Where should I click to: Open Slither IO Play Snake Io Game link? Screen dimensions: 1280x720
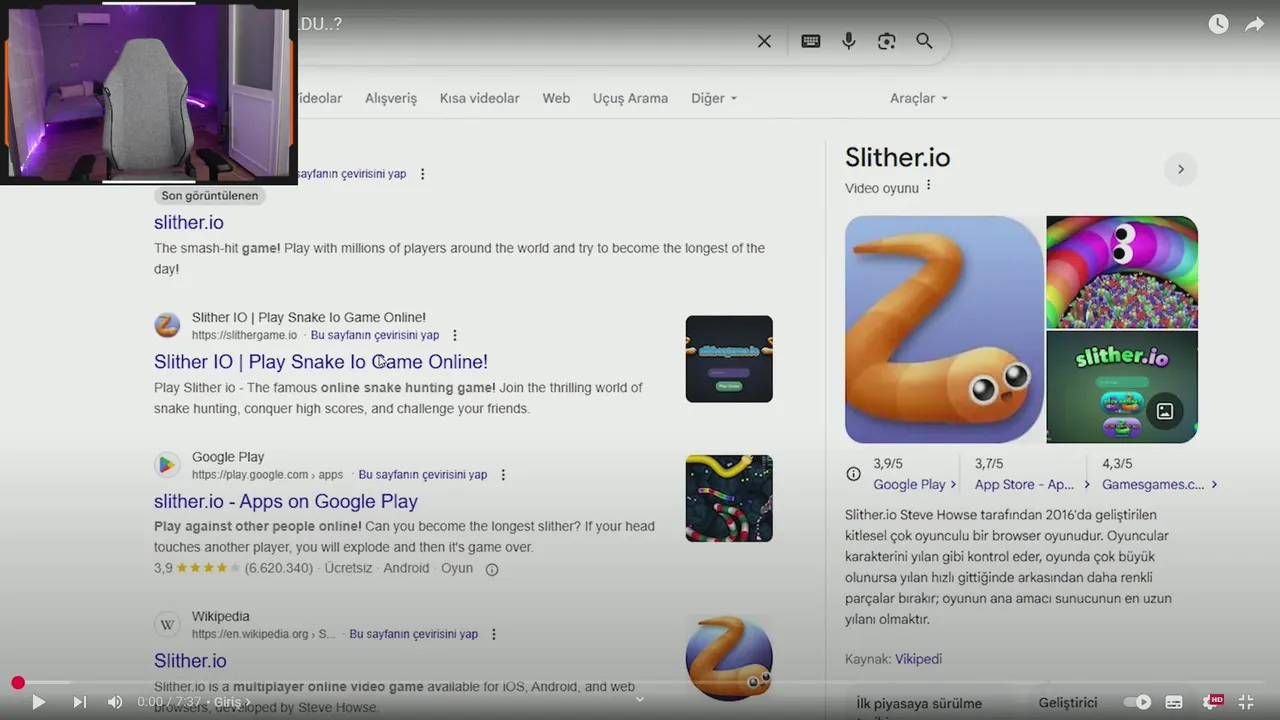tap(321, 362)
